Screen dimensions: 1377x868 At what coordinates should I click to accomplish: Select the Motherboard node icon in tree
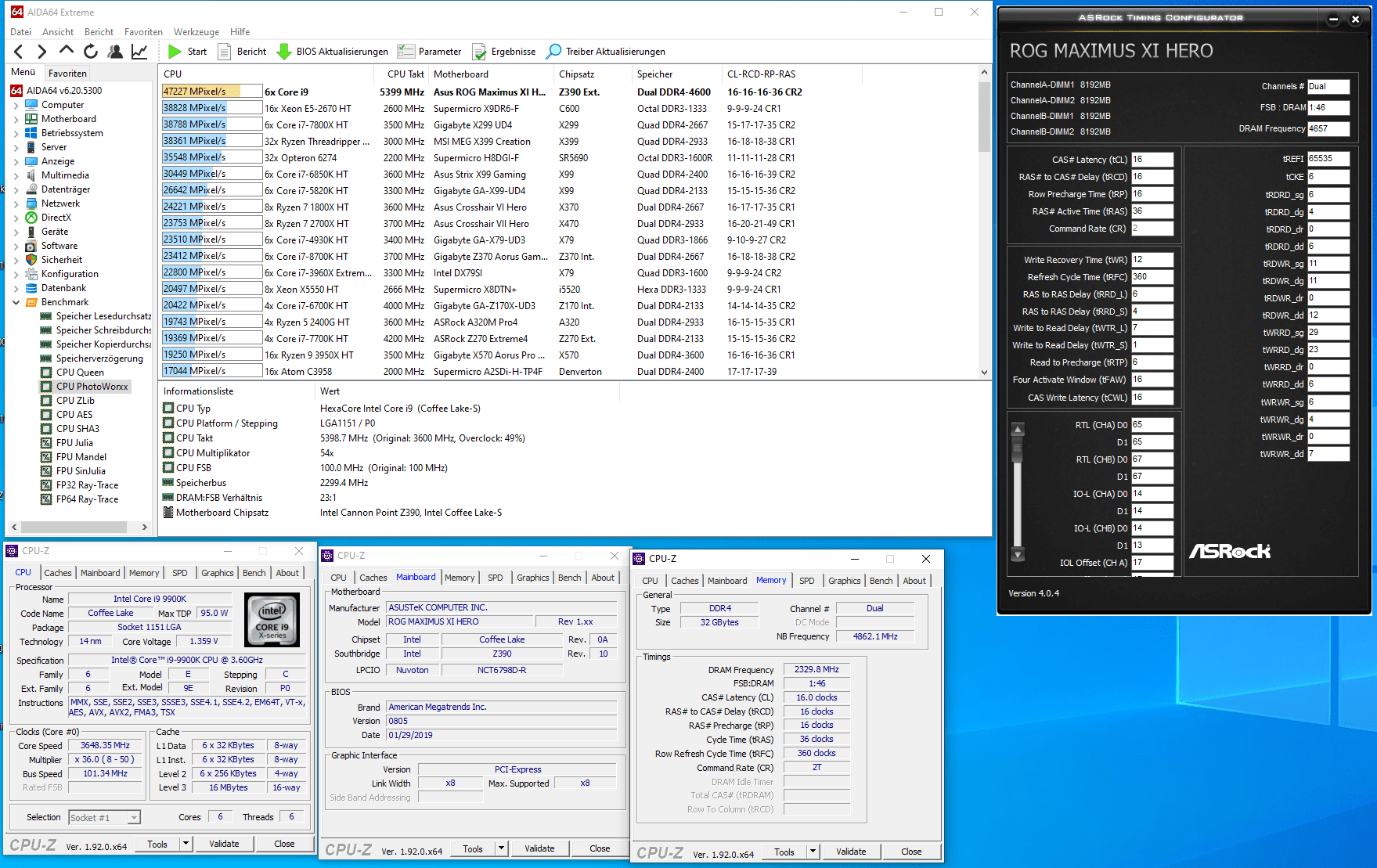pos(31,119)
